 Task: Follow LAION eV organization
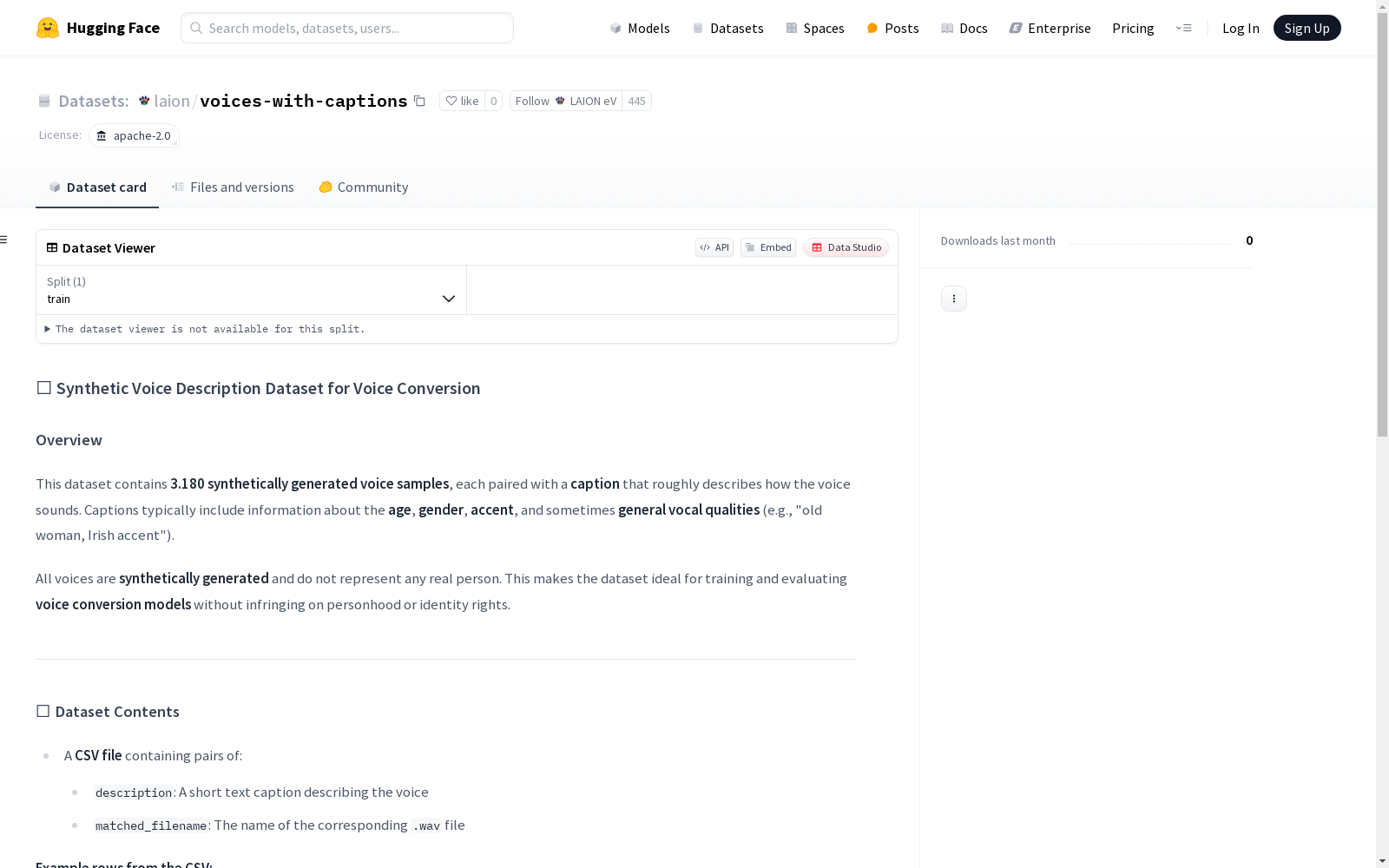click(x=566, y=101)
